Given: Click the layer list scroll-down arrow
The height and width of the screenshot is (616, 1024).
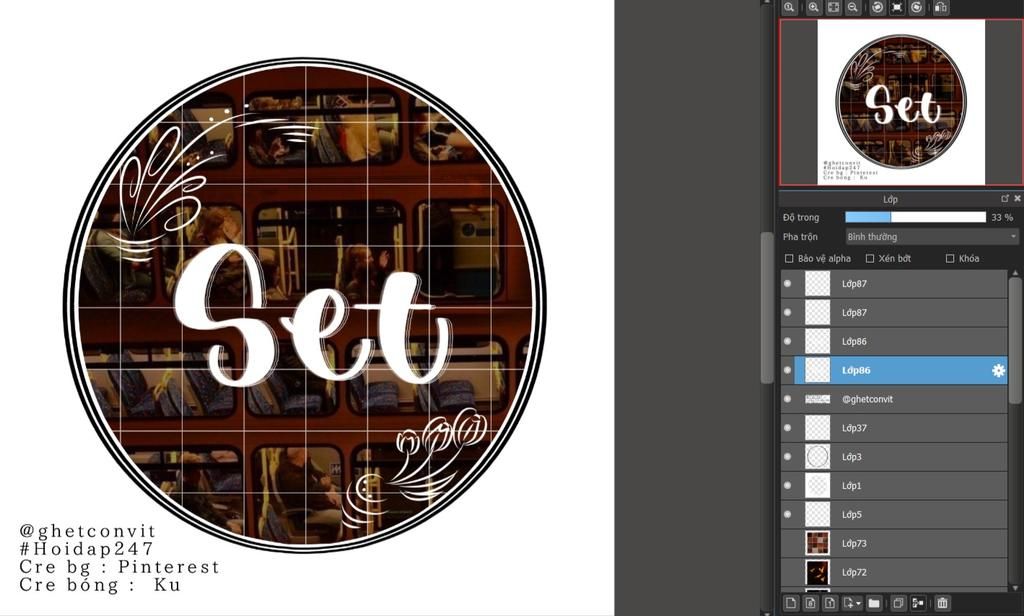Looking at the screenshot, I should click(x=1014, y=587).
